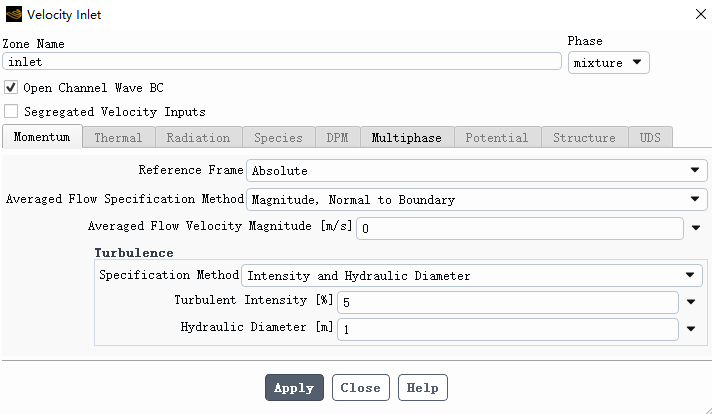Open the Phase mixture dropdown
712x414 pixels.
click(x=608, y=63)
